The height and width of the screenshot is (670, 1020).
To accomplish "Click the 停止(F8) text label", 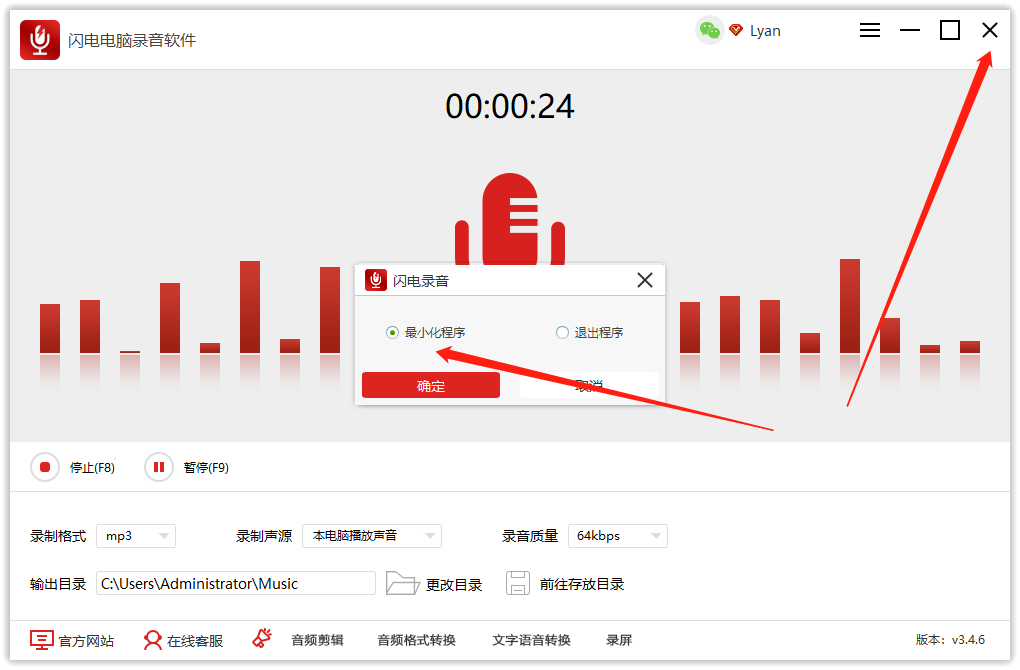I will [92, 468].
